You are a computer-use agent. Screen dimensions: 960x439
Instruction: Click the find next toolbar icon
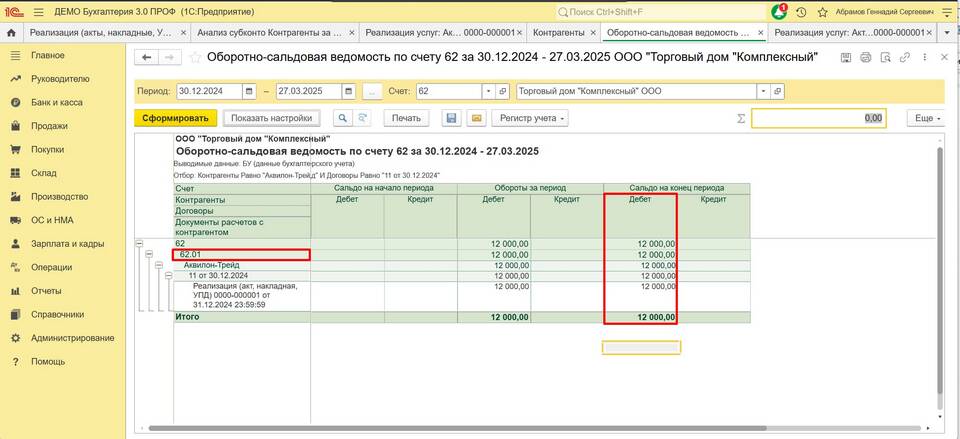pos(362,118)
